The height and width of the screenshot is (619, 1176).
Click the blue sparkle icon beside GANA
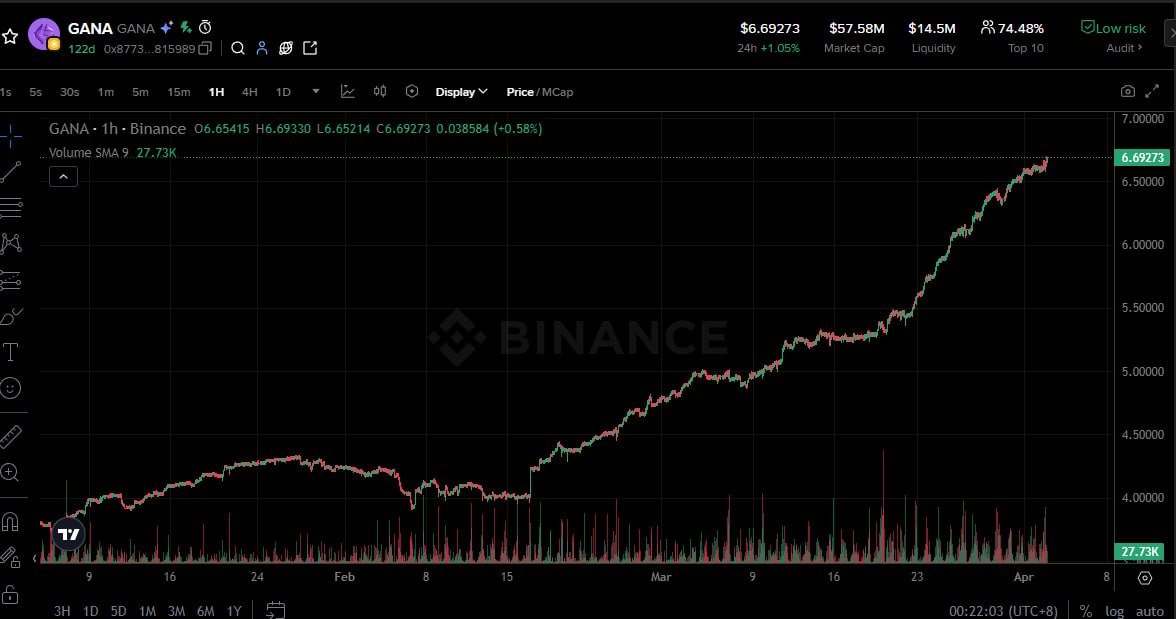click(x=166, y=28)
